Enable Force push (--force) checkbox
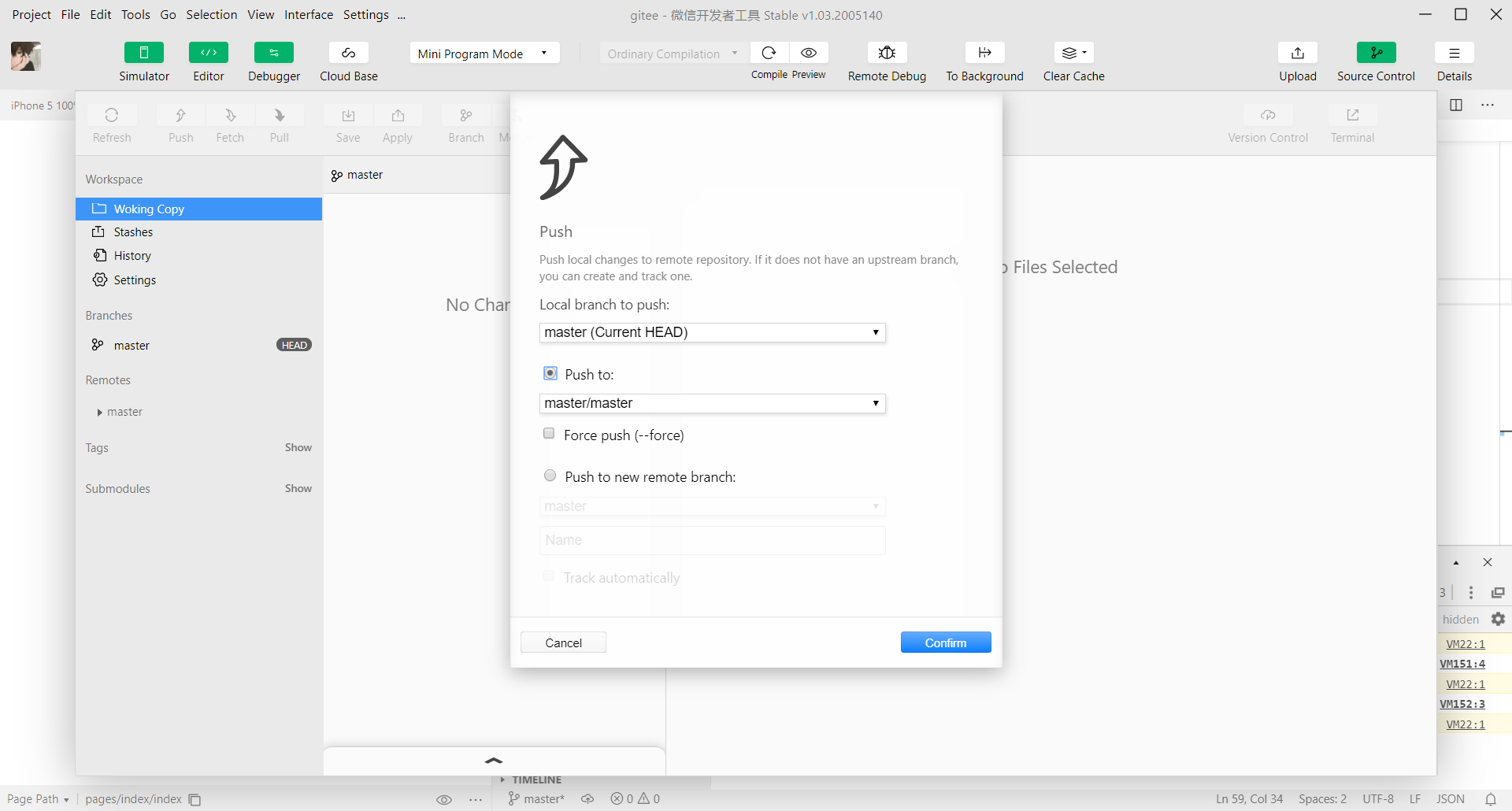 (549, 434)
